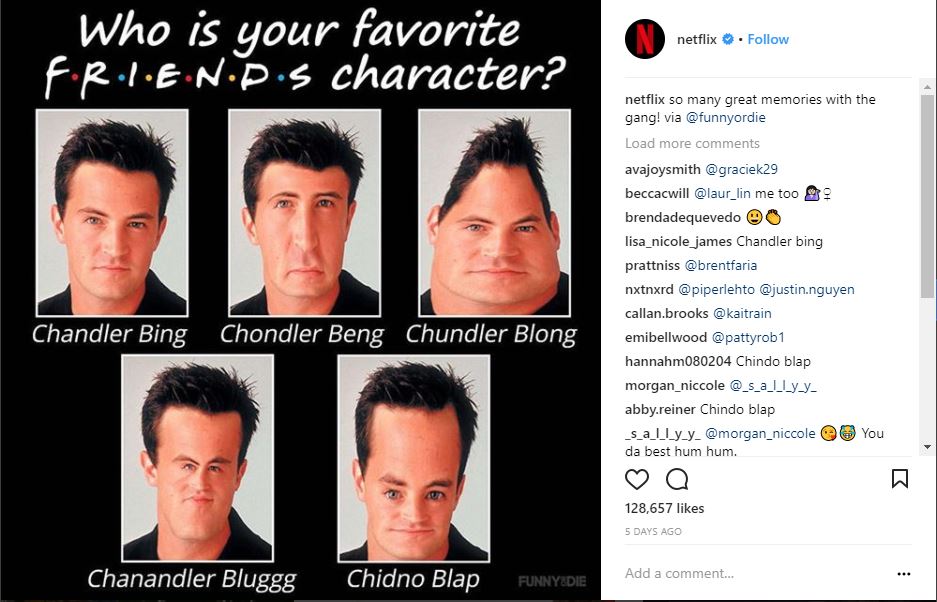Click the comments scrollbar up arrow
The height and width of the screenshot is (602, 937).
[x=927, y=87]
